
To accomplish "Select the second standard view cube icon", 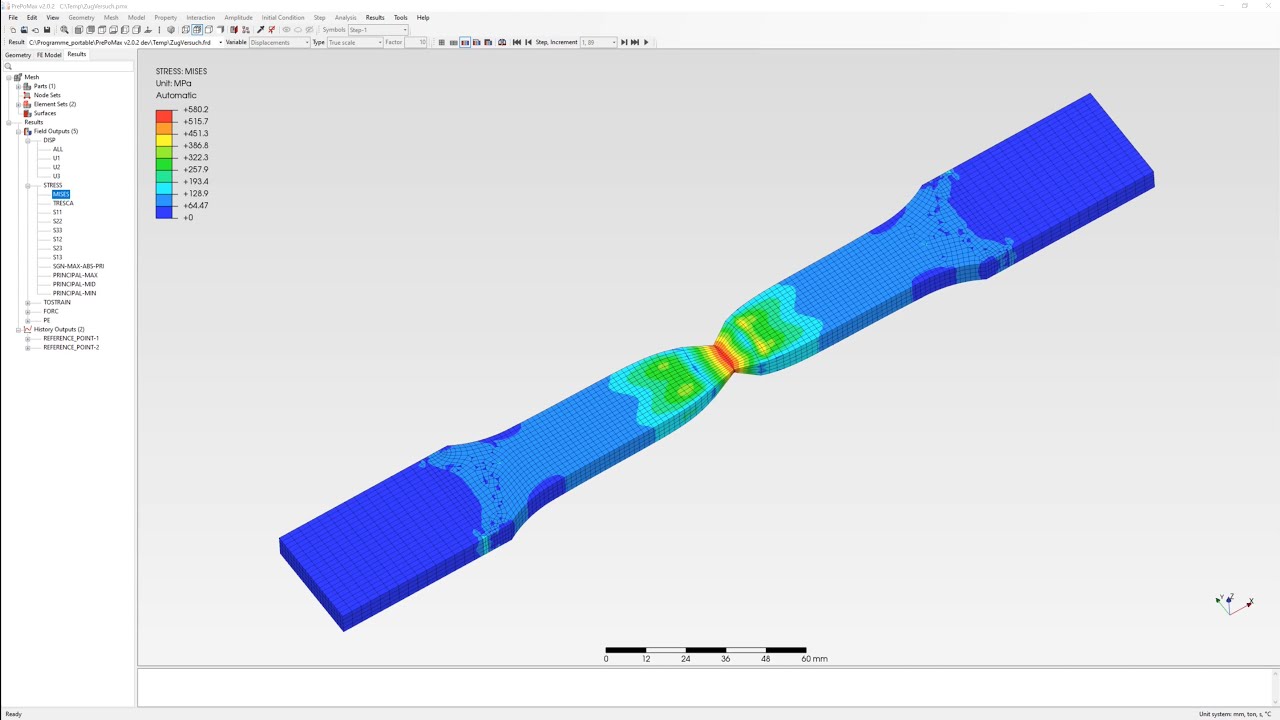I will [90, 30].
